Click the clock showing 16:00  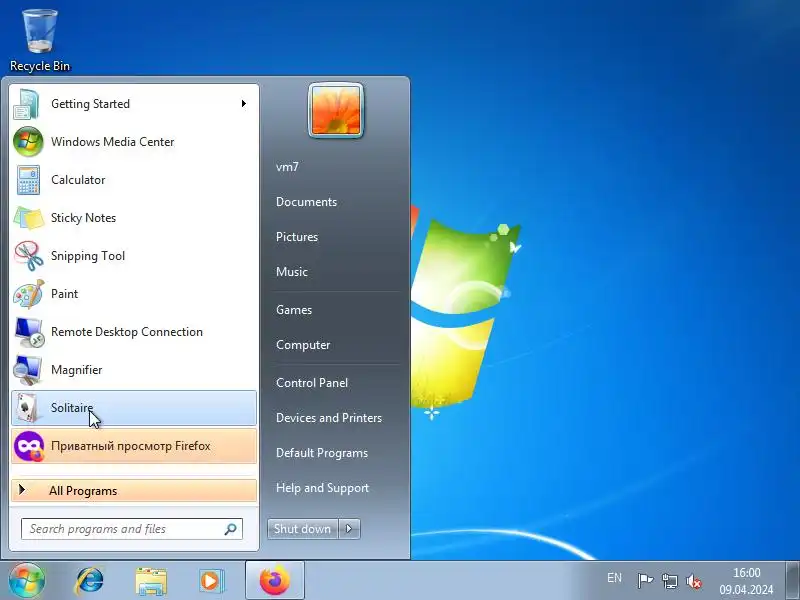click(x=746, y=573)
